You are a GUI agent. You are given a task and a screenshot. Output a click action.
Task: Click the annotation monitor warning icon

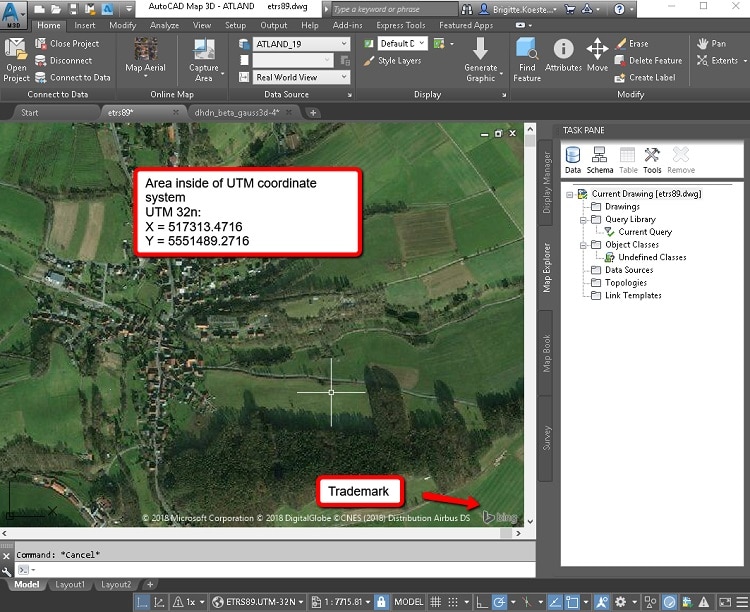[x=704, y=601]
